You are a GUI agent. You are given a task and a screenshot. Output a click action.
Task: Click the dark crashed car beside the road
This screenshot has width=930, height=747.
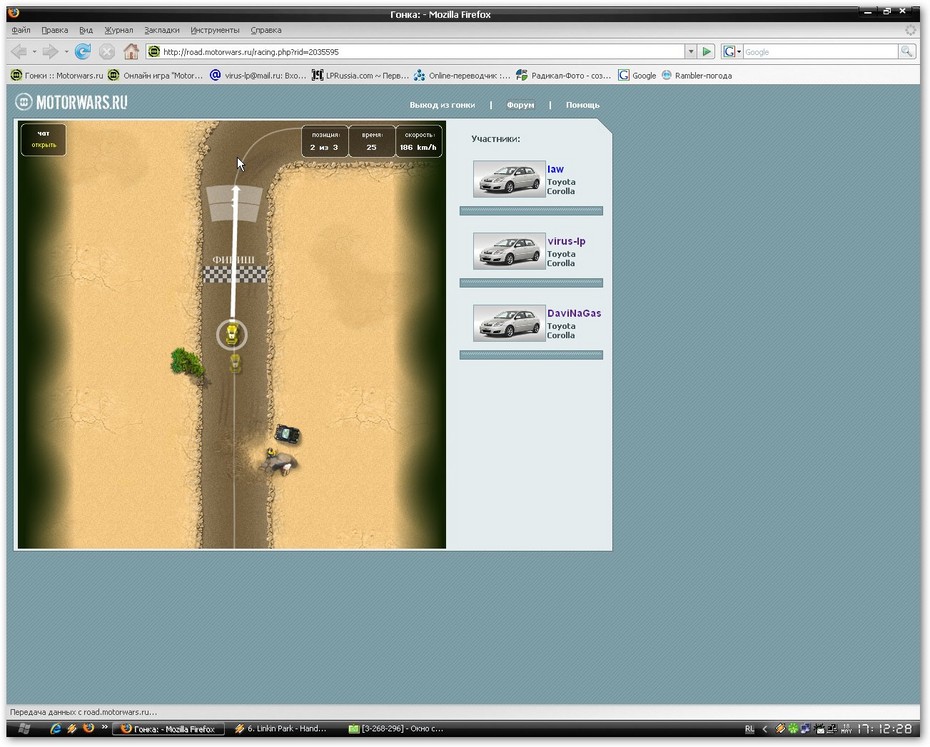pos(288,434)
